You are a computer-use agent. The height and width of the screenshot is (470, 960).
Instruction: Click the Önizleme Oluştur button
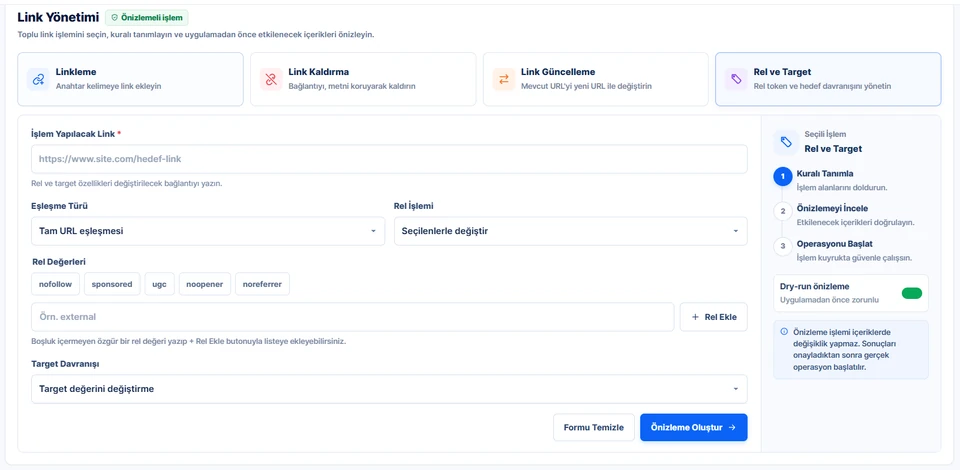[694, 427]
